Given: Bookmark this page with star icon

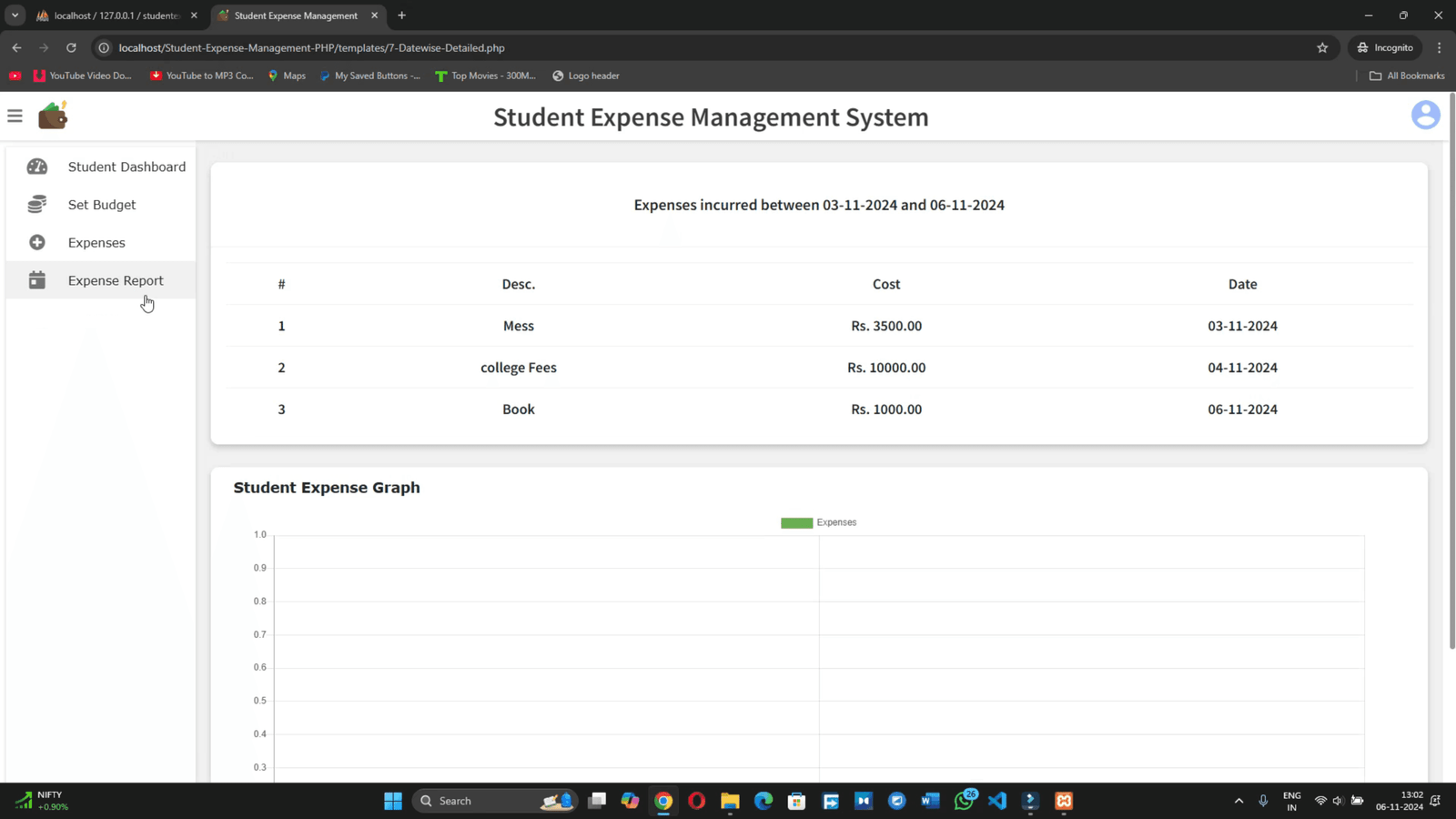Looking at the screenshot, I should click(x=1322, y=47).
